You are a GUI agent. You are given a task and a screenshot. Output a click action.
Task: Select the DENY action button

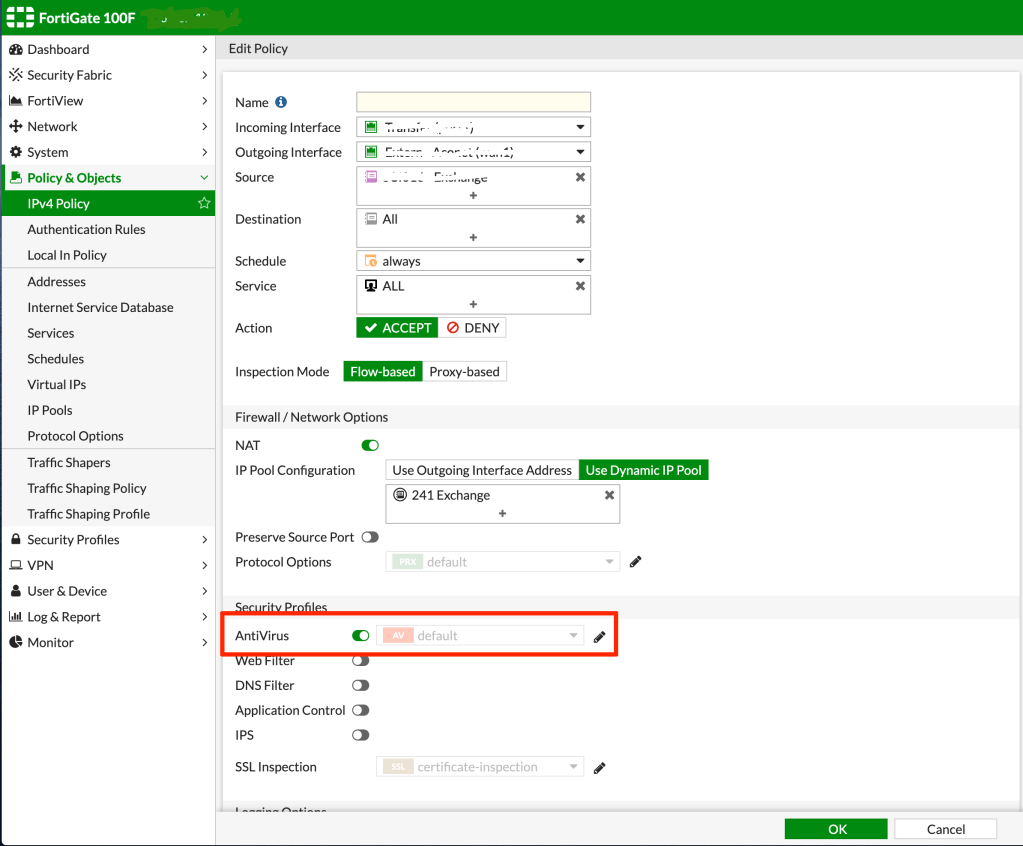coord(472,328)
